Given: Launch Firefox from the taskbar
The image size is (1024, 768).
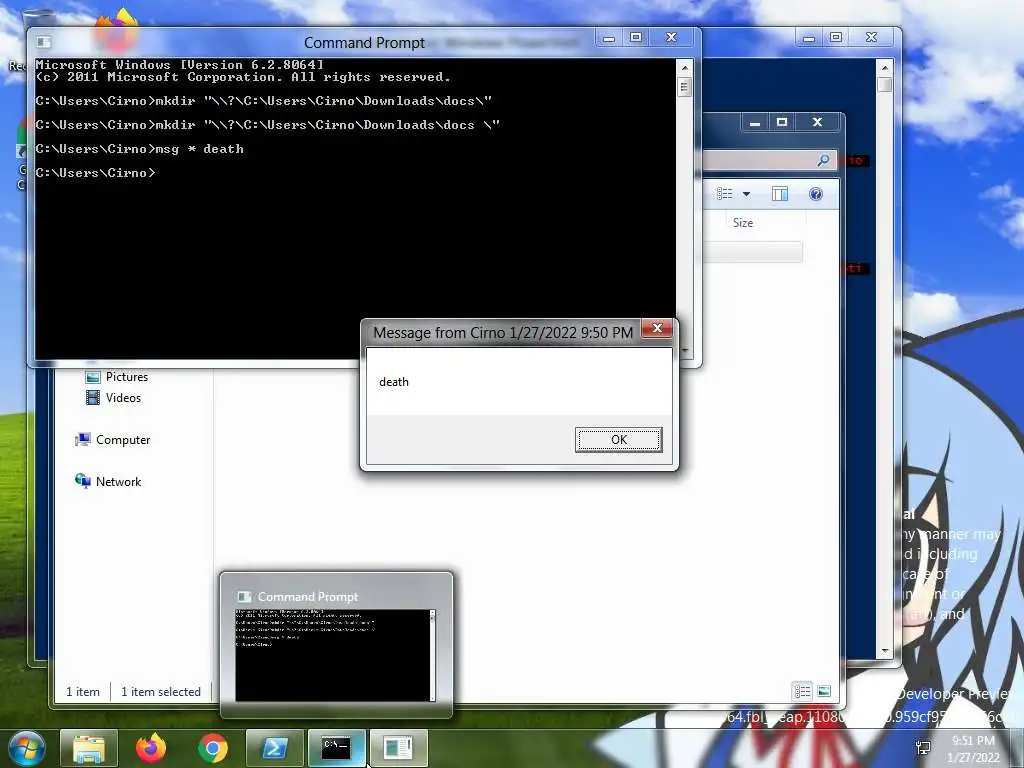Looking at the screenshot, I should pyautogui.click(x=151, y=748).
